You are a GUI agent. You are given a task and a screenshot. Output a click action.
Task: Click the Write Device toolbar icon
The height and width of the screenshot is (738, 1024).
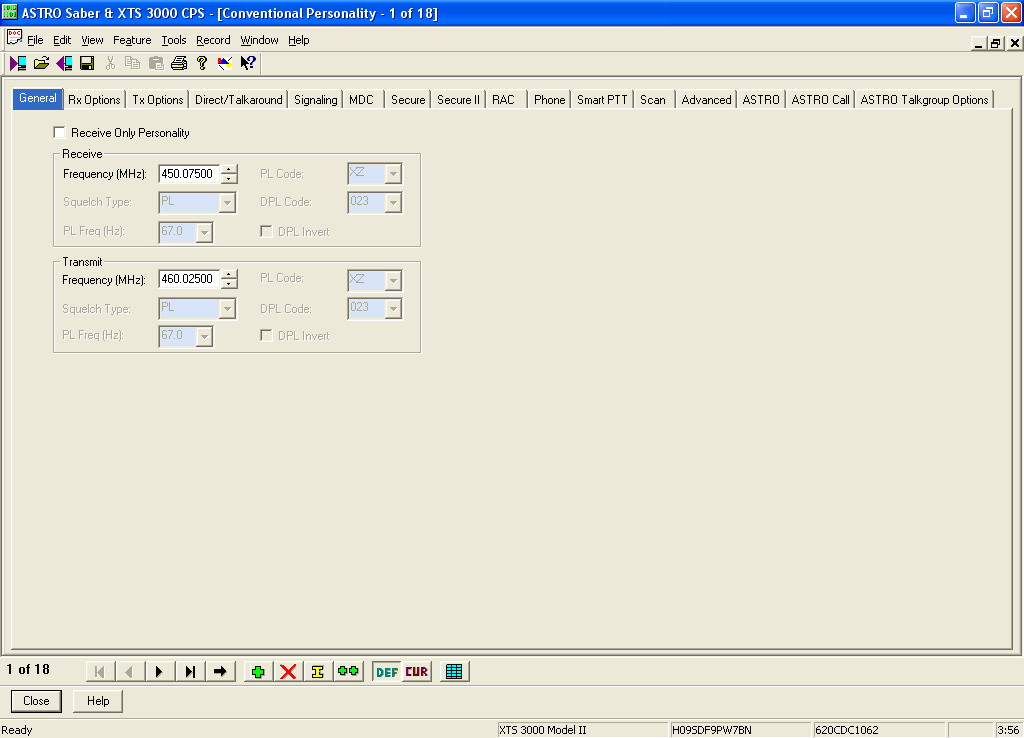pyautogui.click(x=64, y=63)
